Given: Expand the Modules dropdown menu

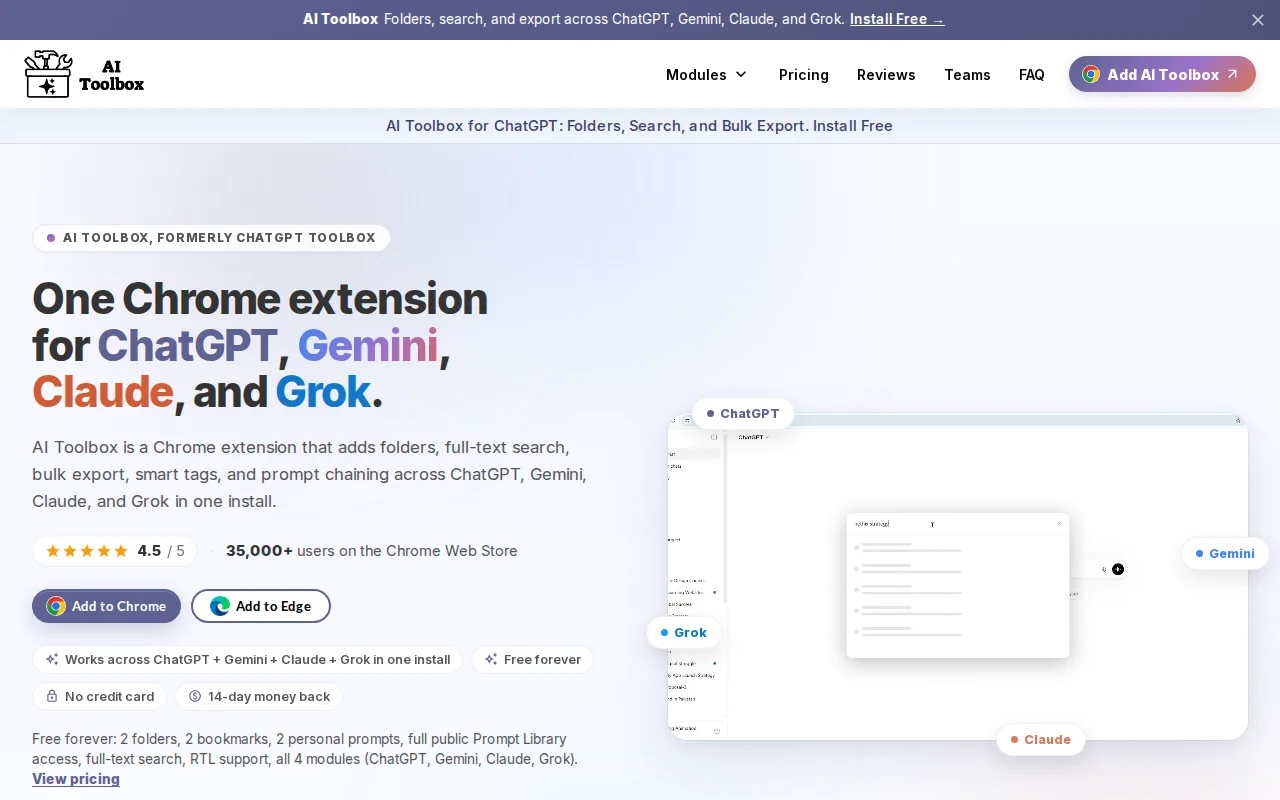Looking at the screenshot, I should 707,75.
